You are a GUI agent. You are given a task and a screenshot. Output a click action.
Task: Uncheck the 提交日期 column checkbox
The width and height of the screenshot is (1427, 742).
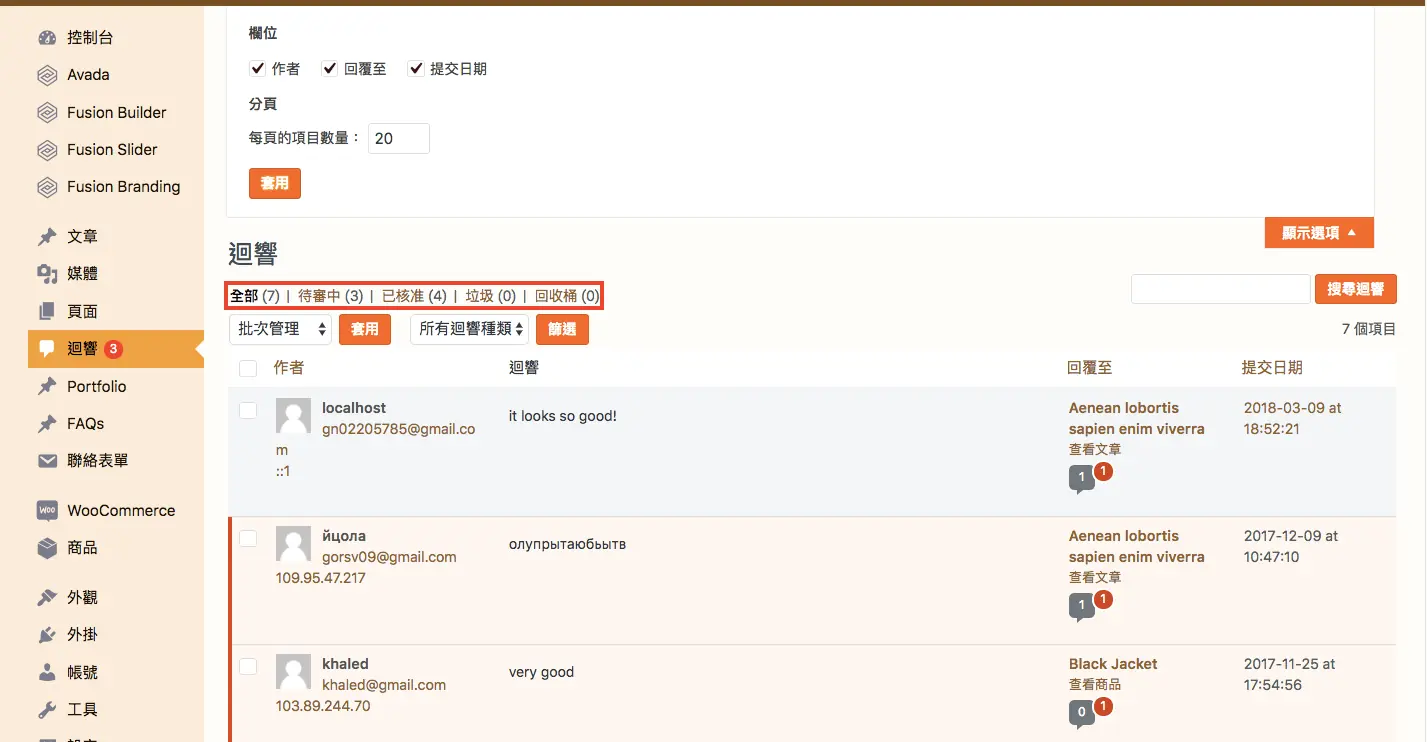pyautogui.click(x=416, y=69)
